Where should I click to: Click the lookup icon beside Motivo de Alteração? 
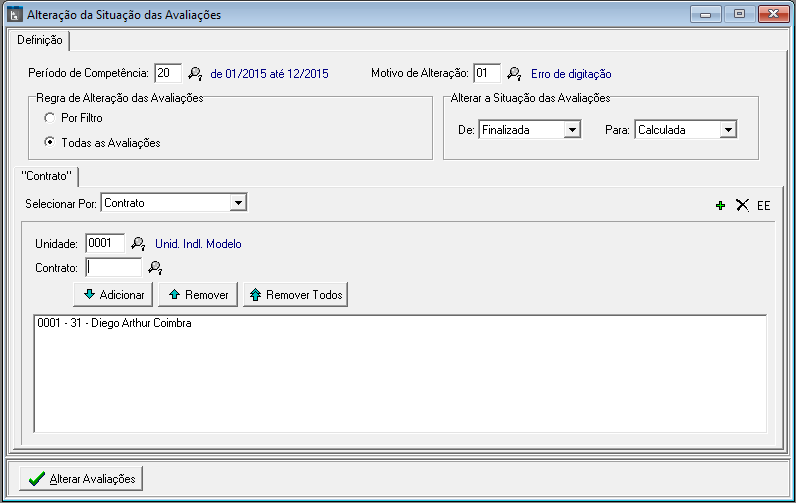tap(514, 73)
